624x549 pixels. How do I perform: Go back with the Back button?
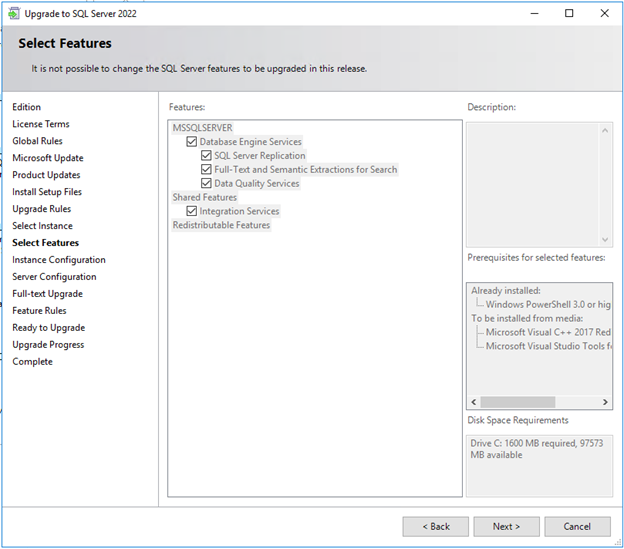435,527
